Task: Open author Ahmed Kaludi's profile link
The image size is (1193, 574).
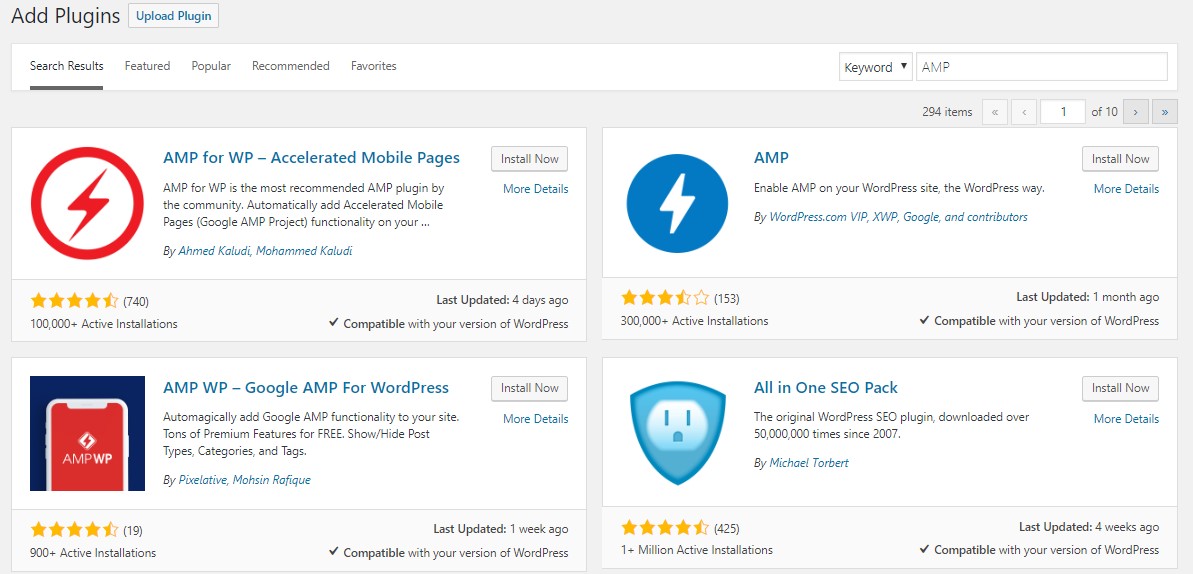Action: tap(215, 250)
